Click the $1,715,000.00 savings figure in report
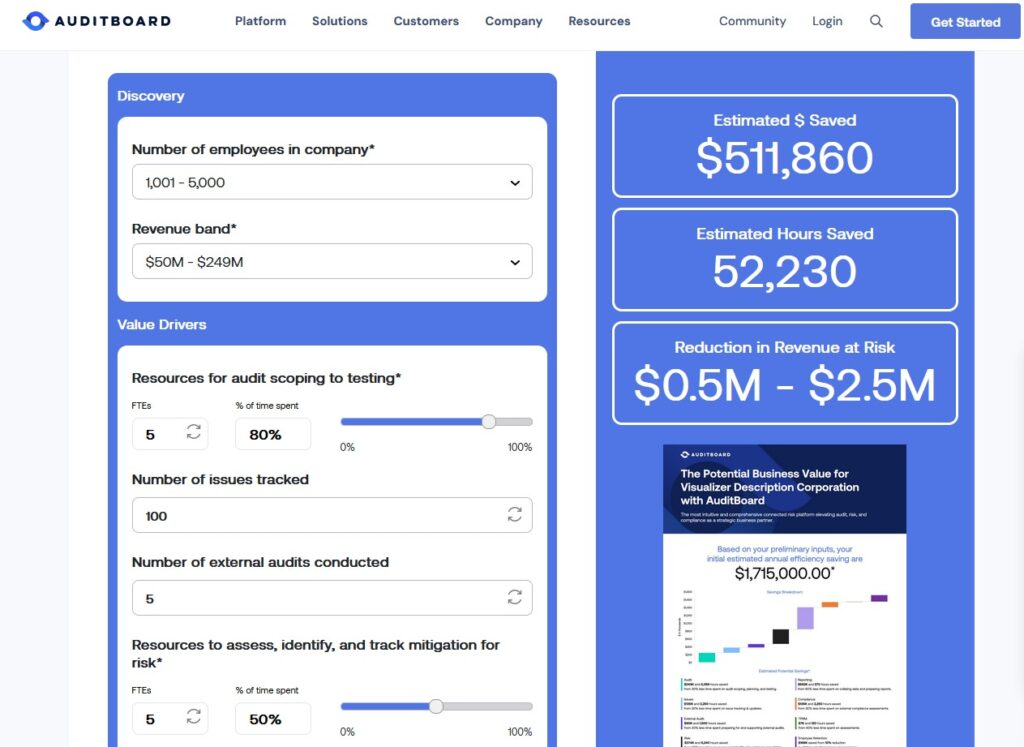This screenshot has height=747, width=1024. 784,573
